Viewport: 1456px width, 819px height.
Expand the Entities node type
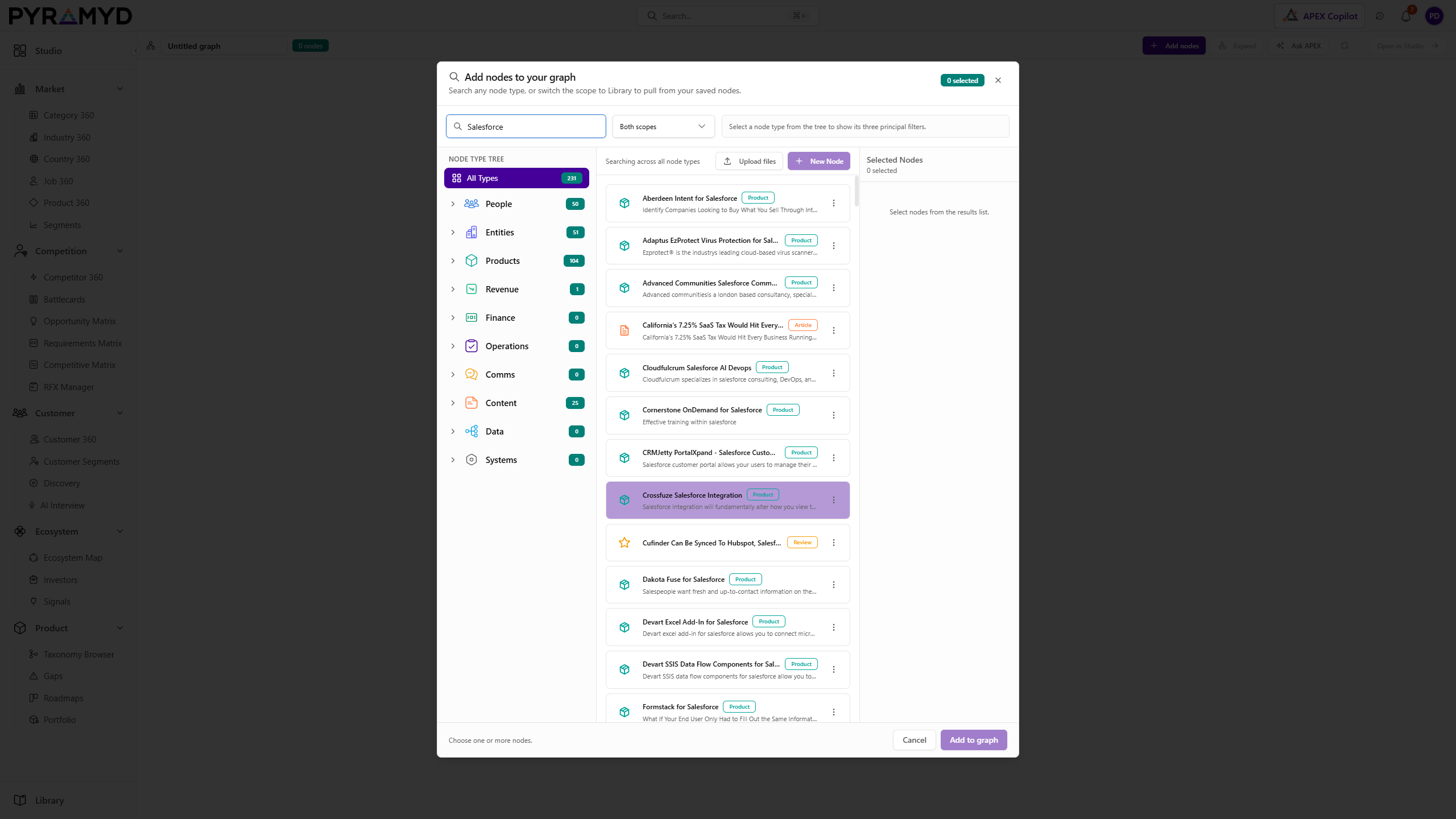pyautogui.click(x=453, y=232)
